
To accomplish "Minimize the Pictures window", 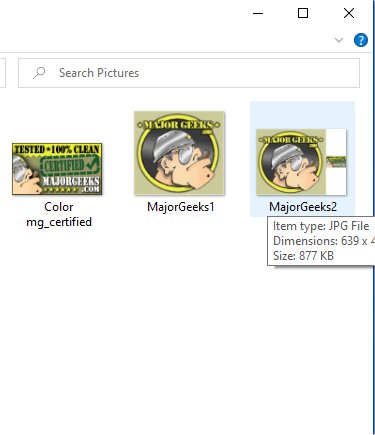I will (258, 13).
